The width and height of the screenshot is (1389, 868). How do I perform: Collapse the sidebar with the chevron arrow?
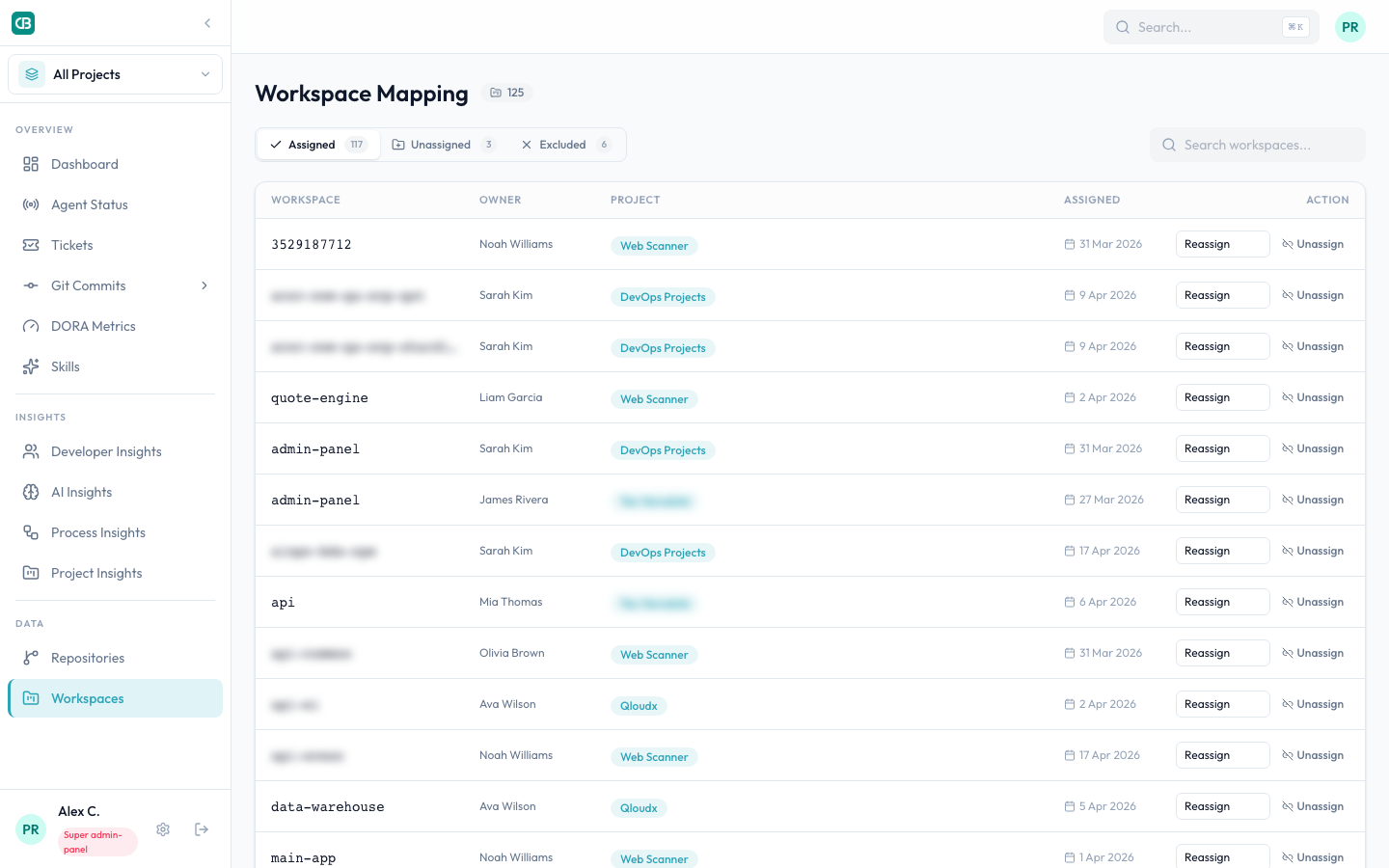tap(207, 23)
